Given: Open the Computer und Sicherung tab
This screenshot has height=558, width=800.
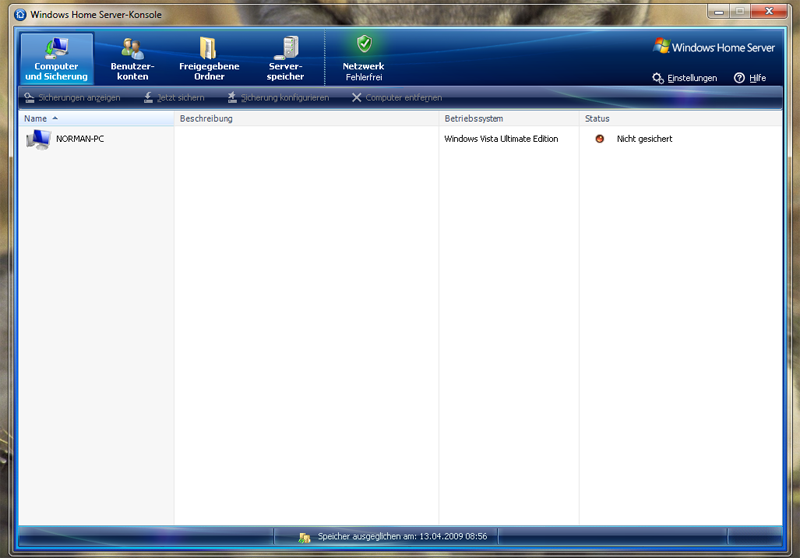Looking at the screenshot, I should point(56,58).
